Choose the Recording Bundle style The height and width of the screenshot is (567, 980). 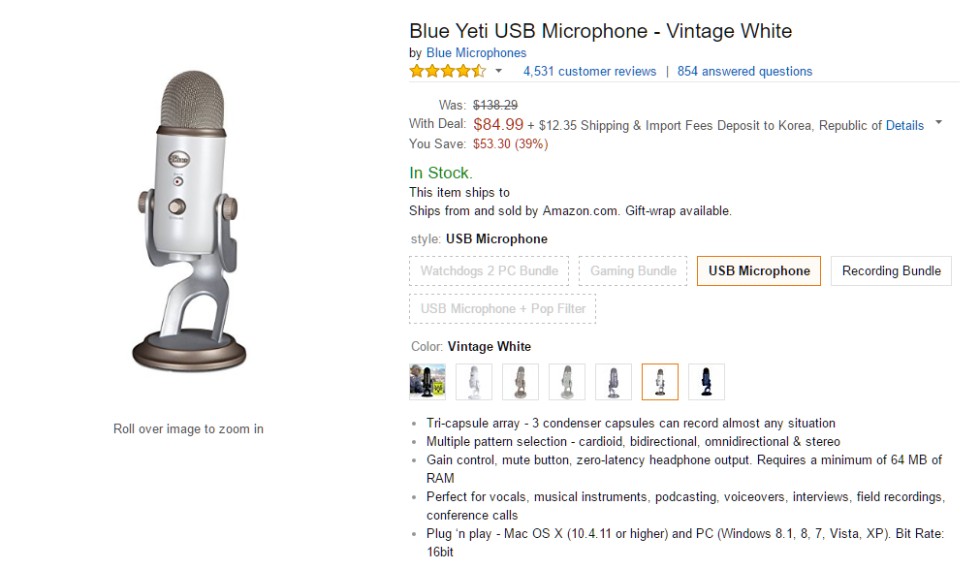pos(891,271)
